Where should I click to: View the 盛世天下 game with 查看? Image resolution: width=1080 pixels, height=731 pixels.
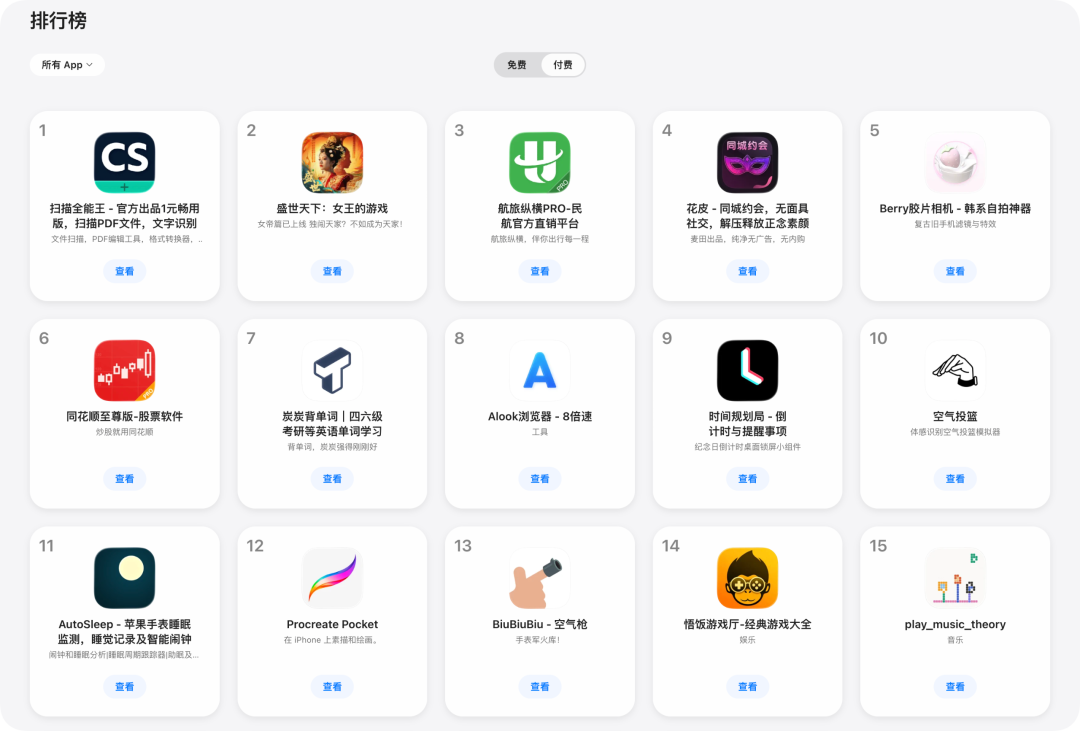point(332,271)
